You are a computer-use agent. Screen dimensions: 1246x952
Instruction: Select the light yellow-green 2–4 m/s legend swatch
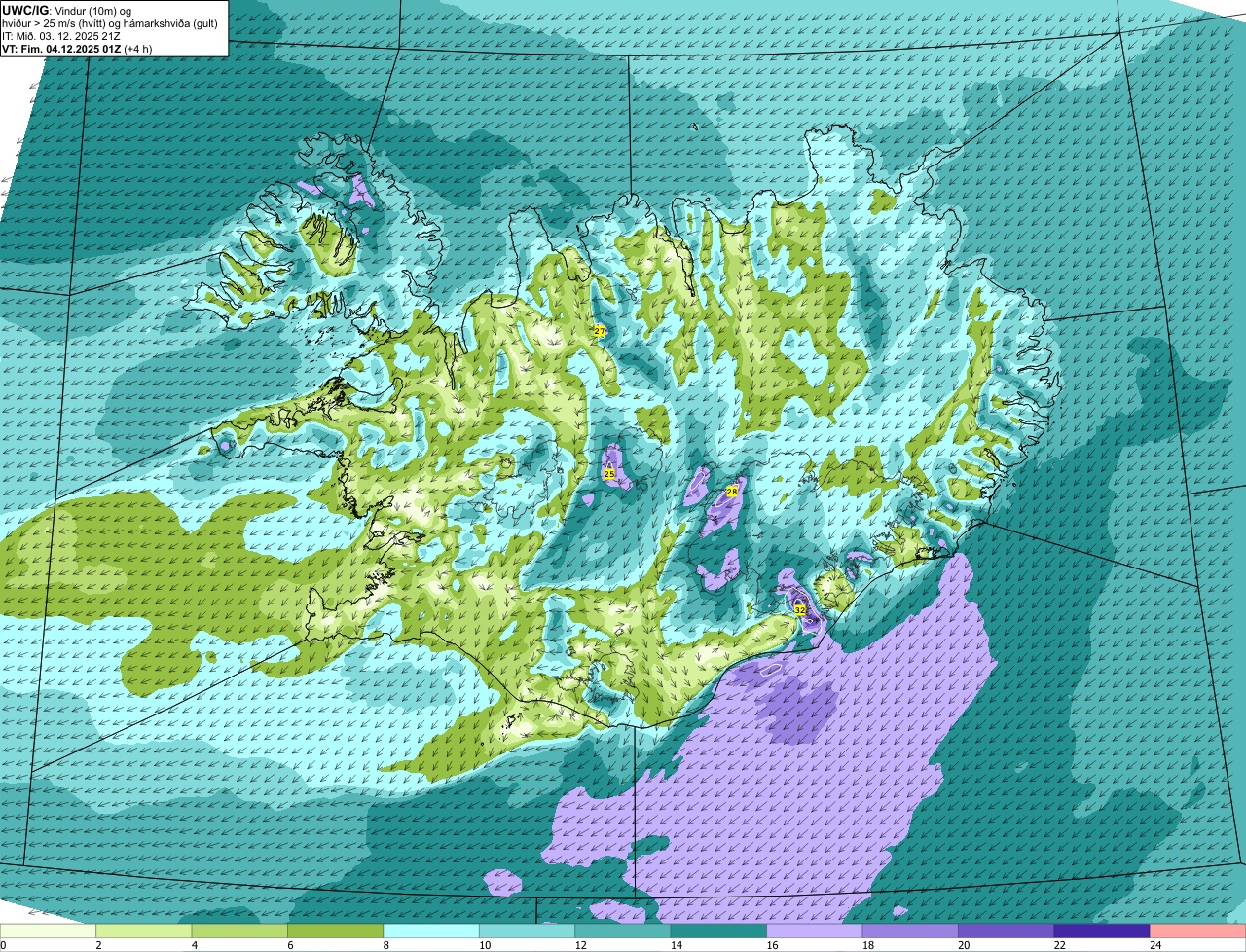pyautogui.click(x=143, y=931)
